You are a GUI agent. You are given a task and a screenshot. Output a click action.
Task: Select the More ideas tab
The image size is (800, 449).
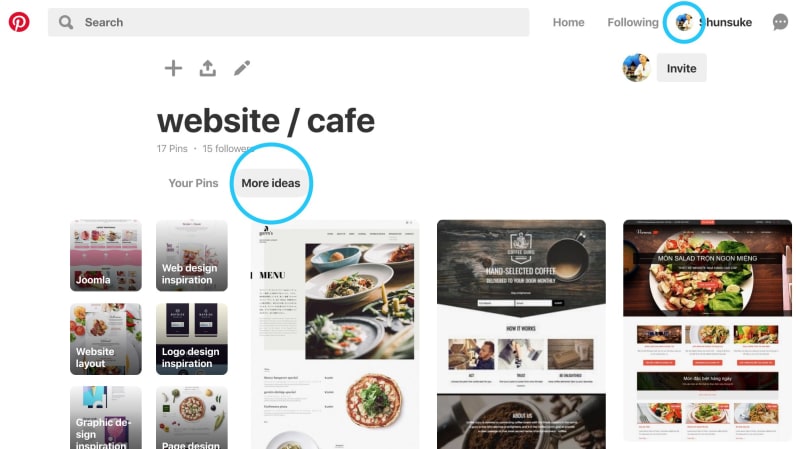coord(271,183)
